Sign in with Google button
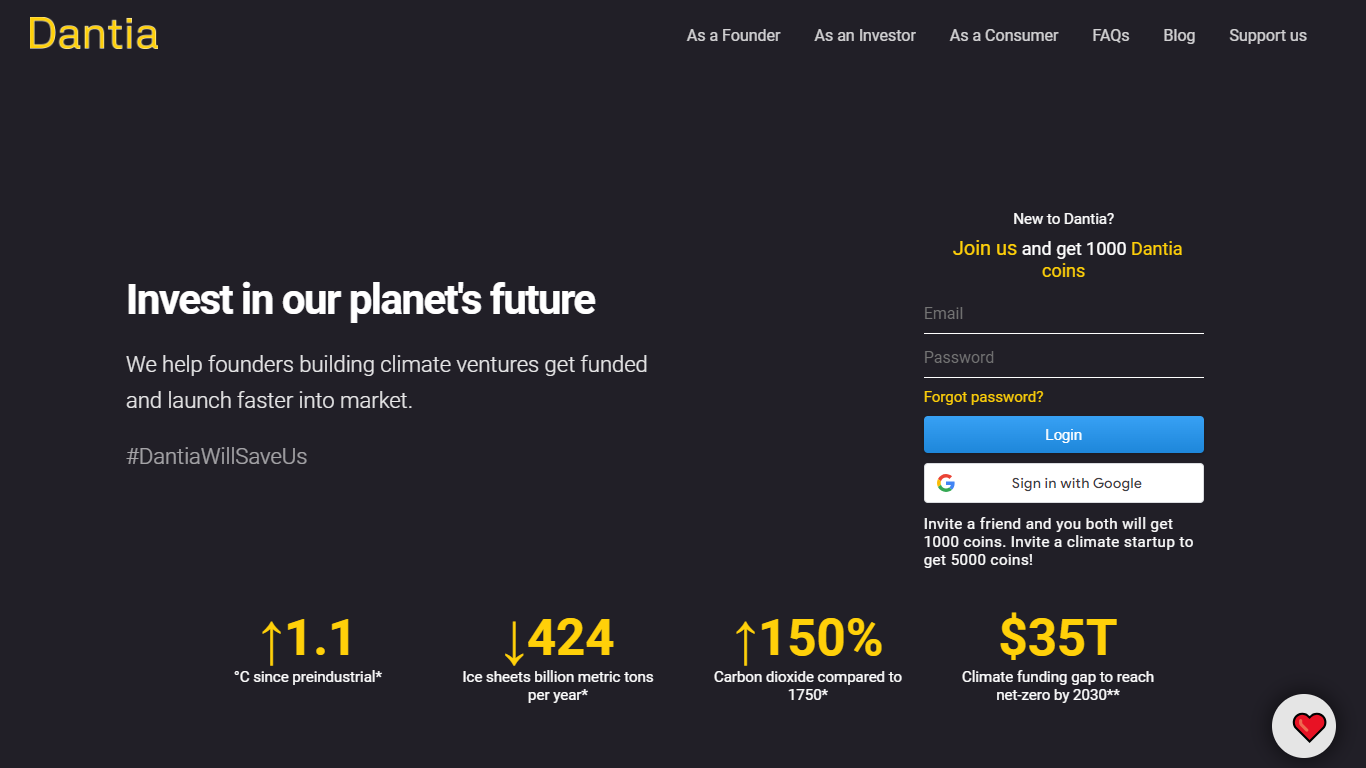 [1064, 483]
